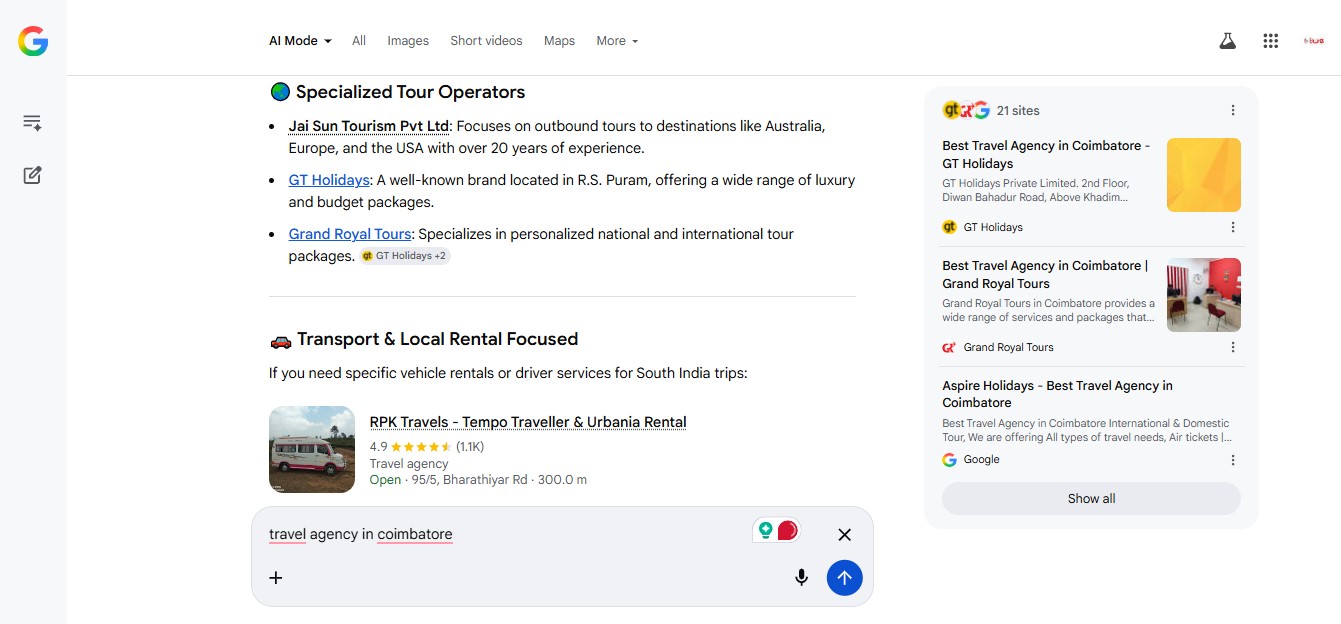Switch to the Short videos tab
Image resolution: width=1341 pixels, height=624 pixels.
pyautogui.click(x=486, y=41)
